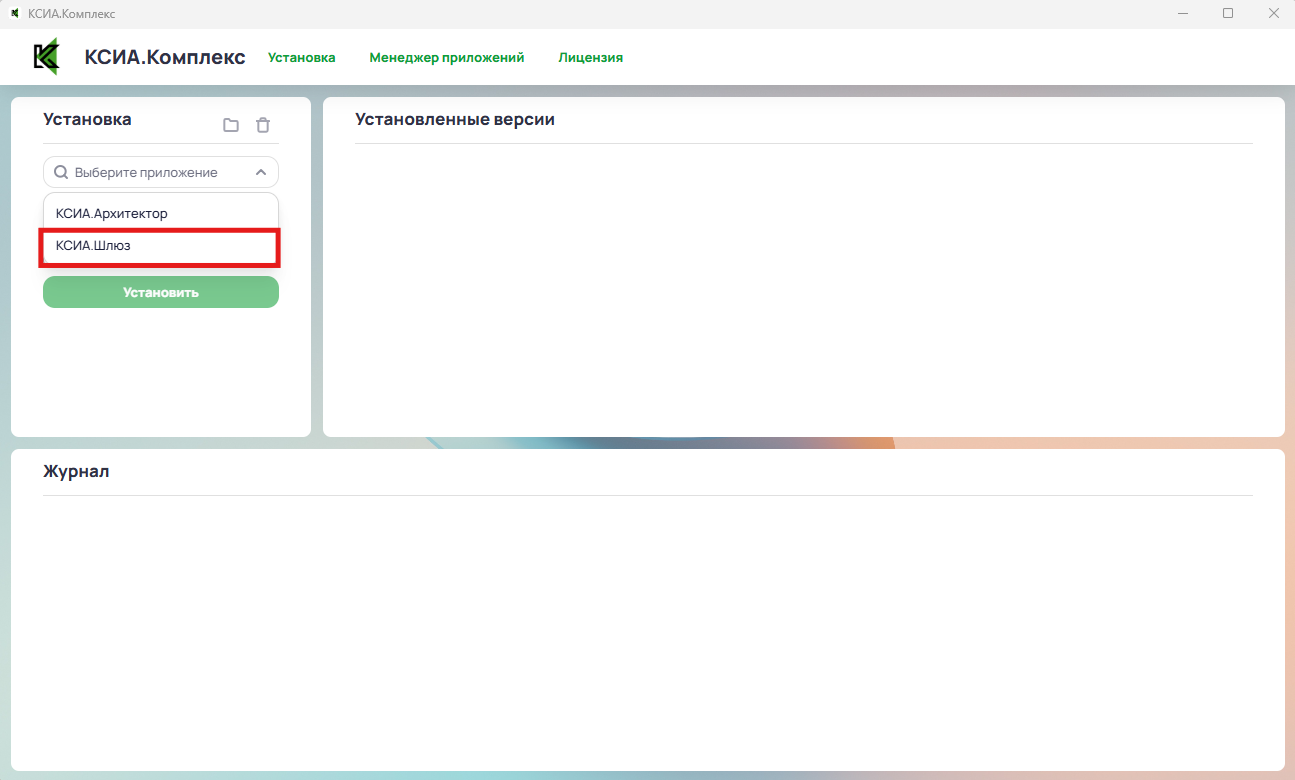Click the КСИА green logo in header
The image size is (1295, 780).
(x=46, y=57)
